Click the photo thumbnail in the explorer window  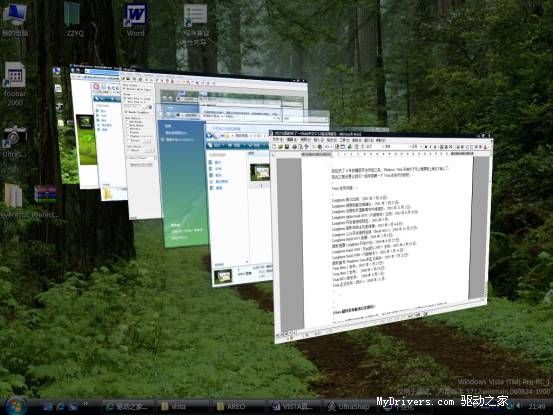[260, 172]
